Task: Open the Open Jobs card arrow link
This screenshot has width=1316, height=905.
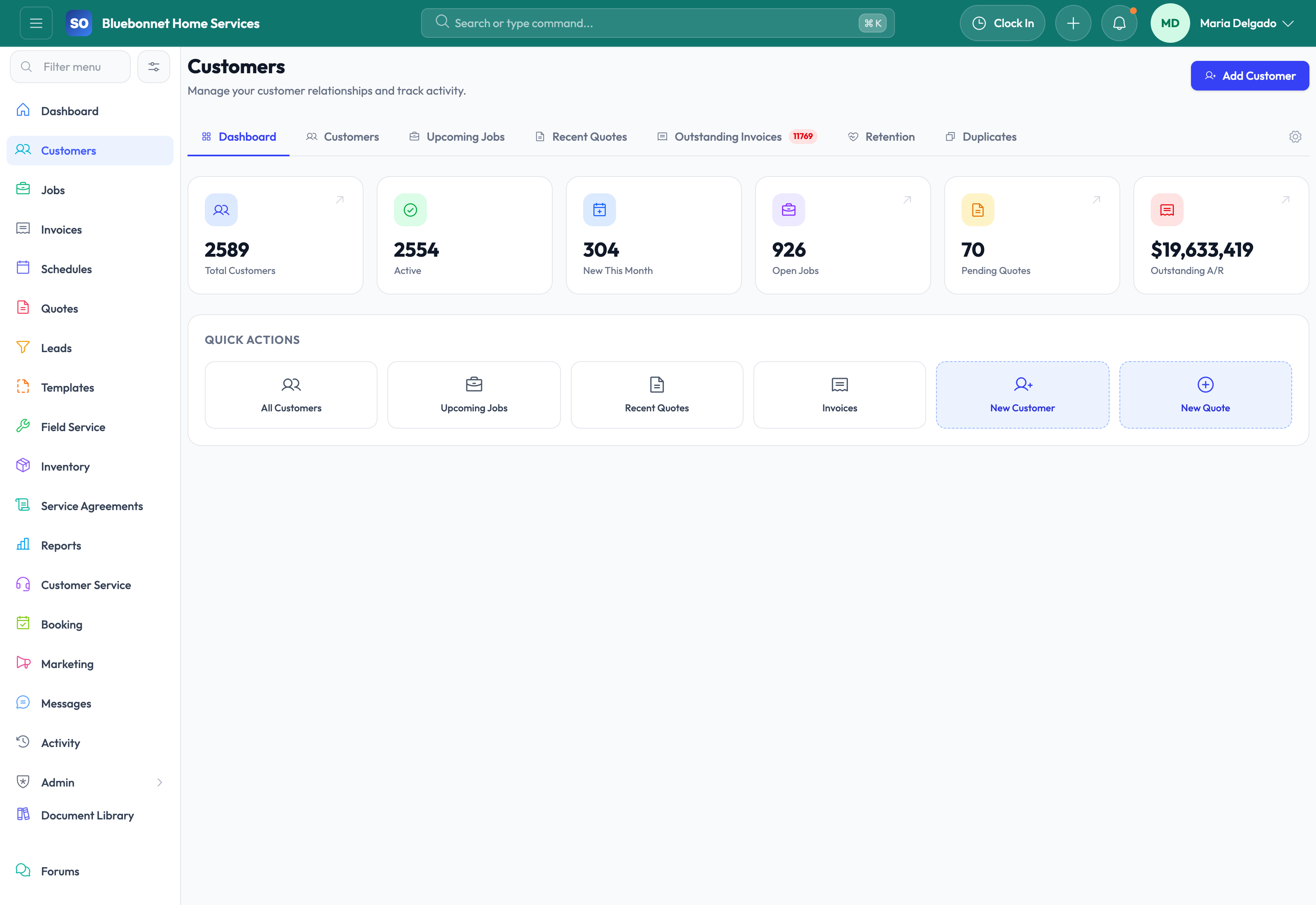Action: coord(907,200)
